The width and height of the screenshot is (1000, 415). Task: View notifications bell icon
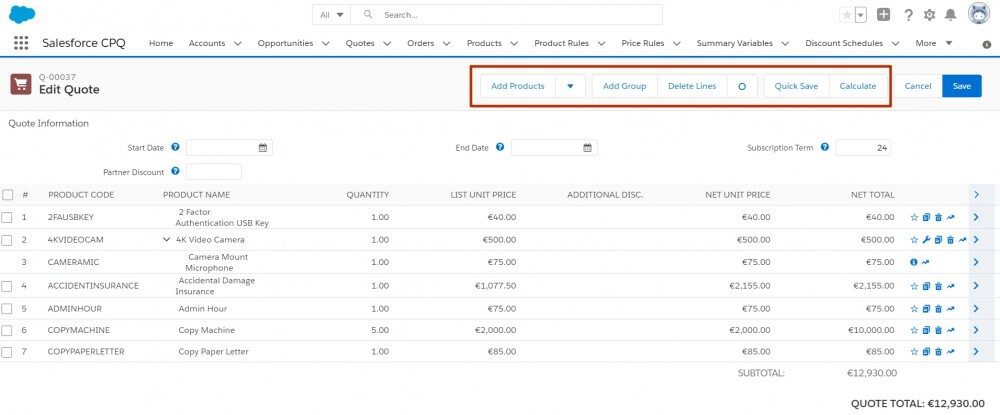point(950,15)
